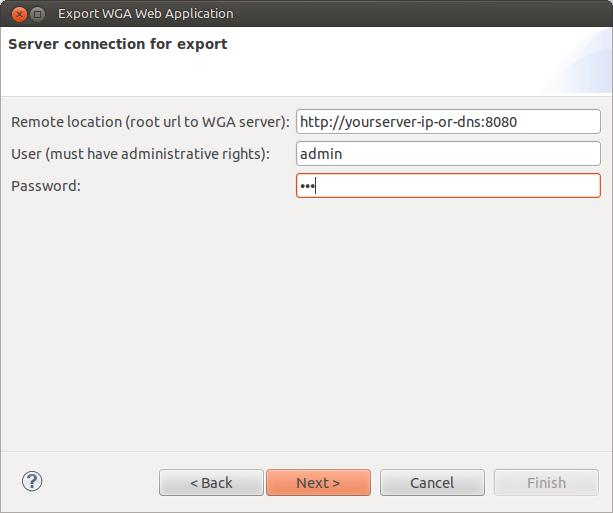Focus the User administrative rights field
Screen dimensions: 613x513
click(x=448, y=154)
